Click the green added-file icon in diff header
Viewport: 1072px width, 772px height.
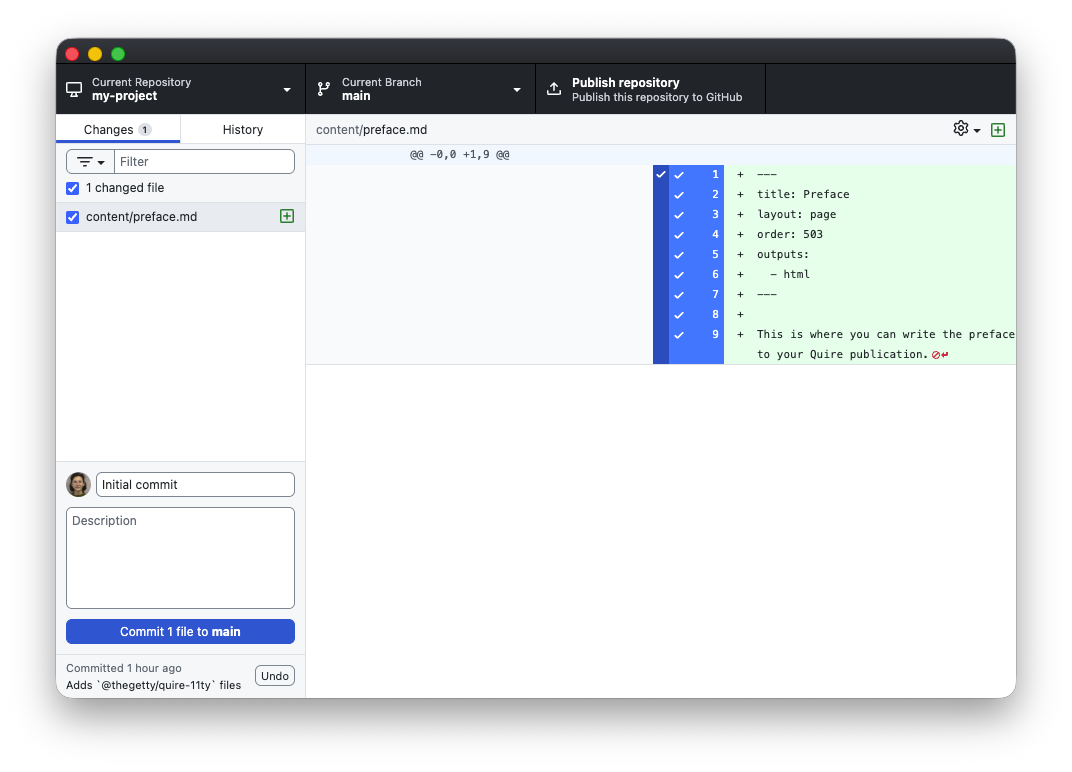(997, 130)
